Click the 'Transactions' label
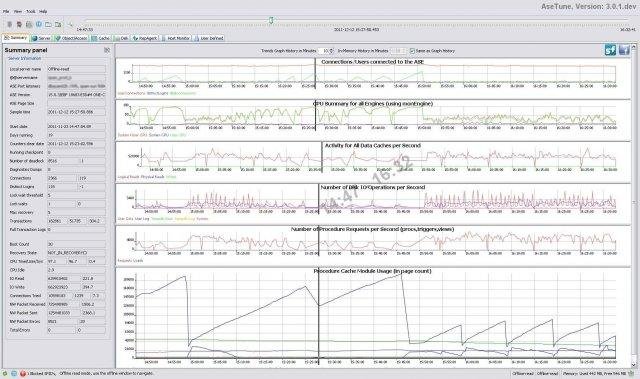This screenshot has height=379, width=640. (20, 221)
